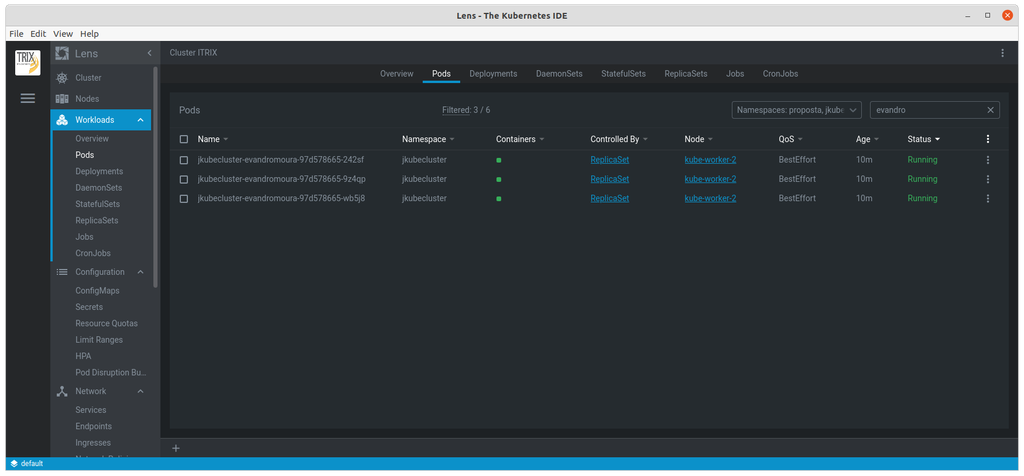Open Ingresses under Network

[x=93, y=443]
